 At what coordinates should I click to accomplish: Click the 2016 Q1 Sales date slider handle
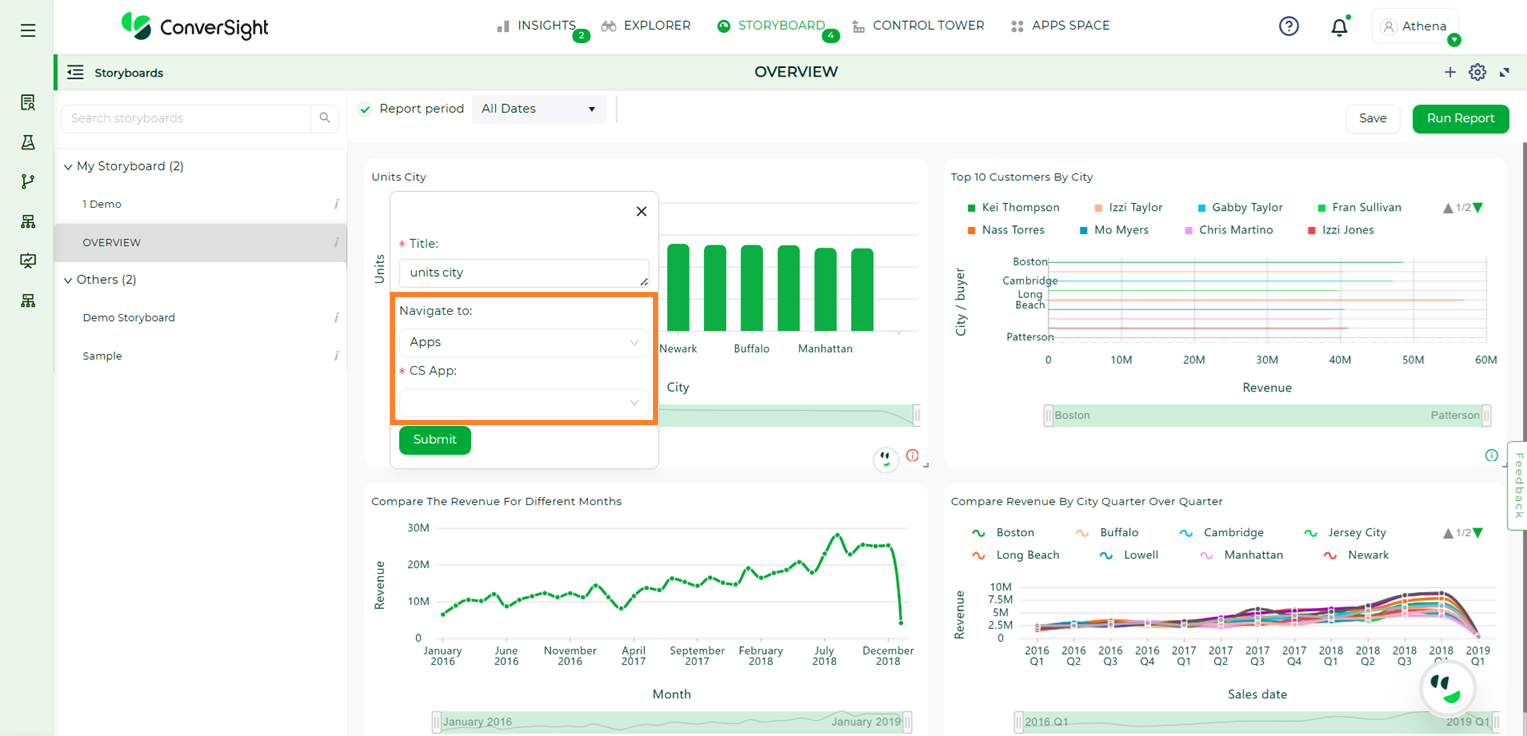(1019, 722)
